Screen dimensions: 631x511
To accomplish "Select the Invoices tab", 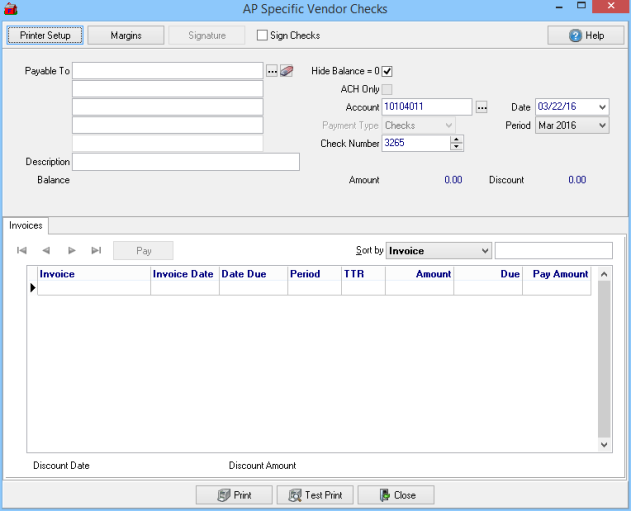I will tap(26, 226).
